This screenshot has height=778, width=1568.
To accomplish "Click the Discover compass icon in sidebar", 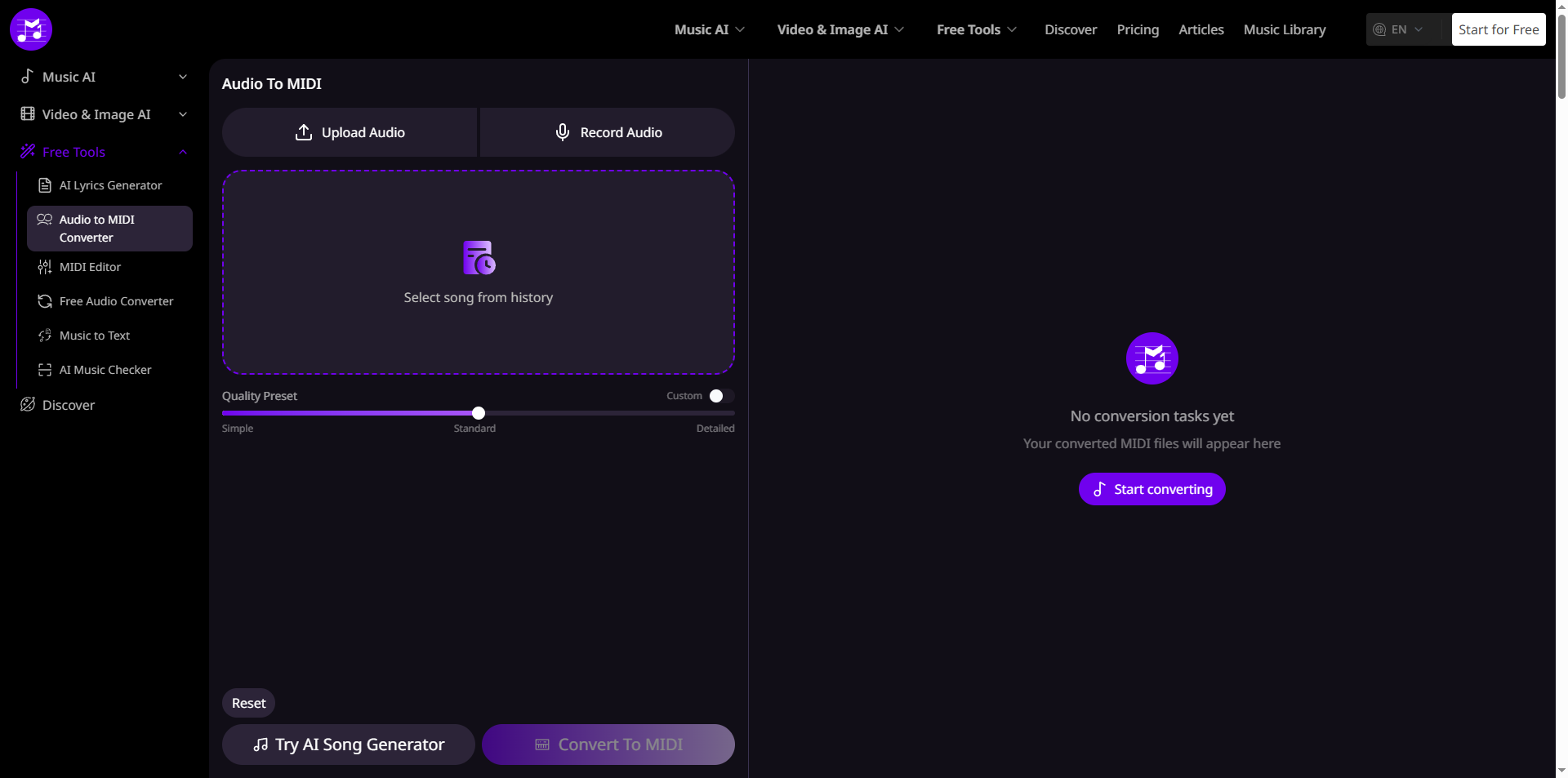I will (x=28, y=405).
